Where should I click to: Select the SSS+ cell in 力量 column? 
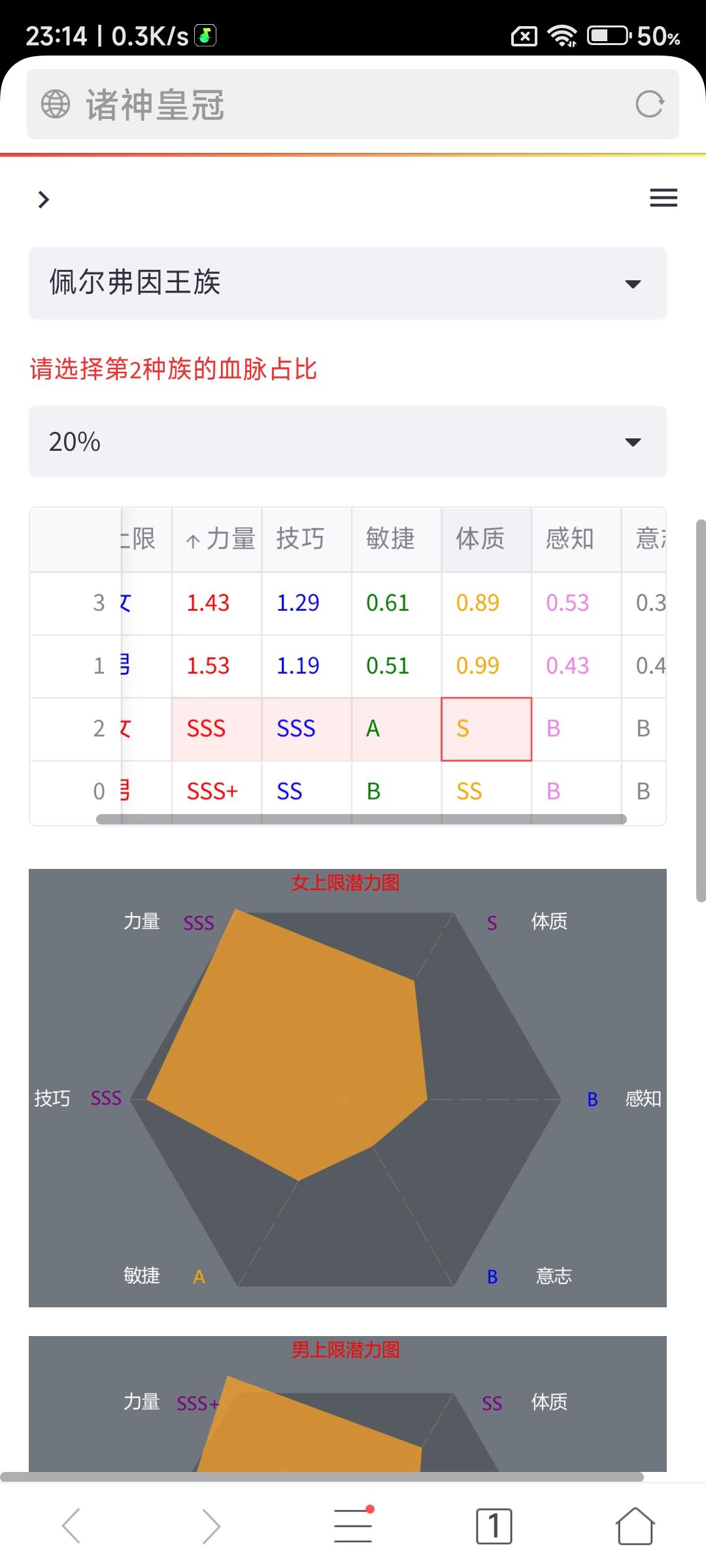click(217, 792)
